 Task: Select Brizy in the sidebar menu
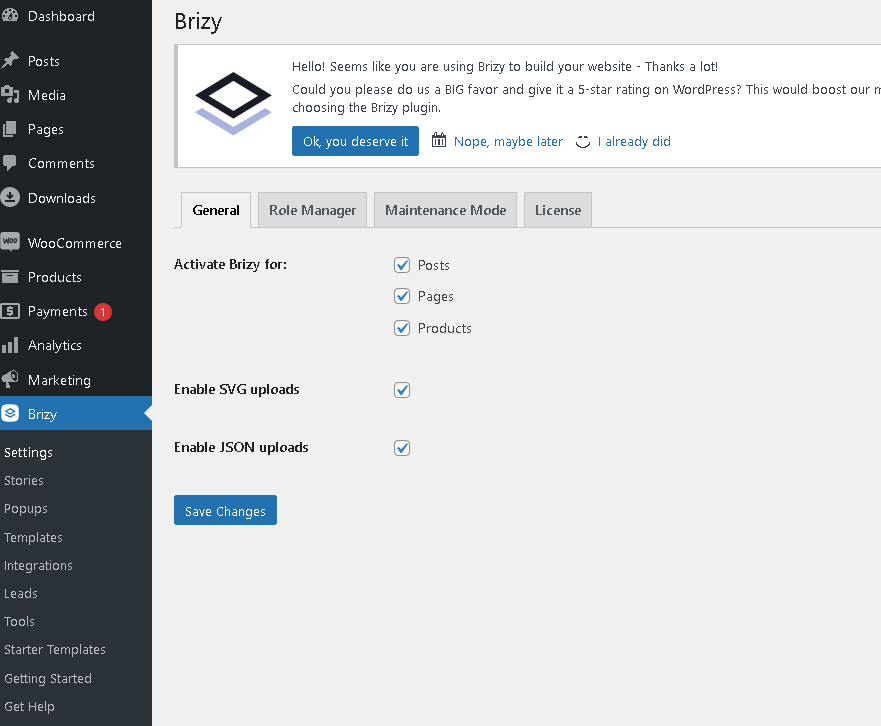click(x=76, y=414)
